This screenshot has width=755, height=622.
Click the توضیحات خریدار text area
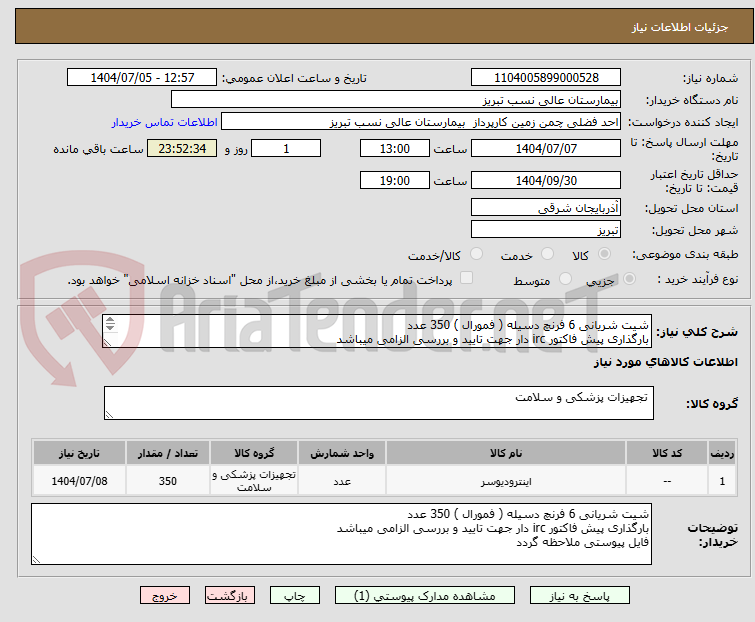(341, 534)
